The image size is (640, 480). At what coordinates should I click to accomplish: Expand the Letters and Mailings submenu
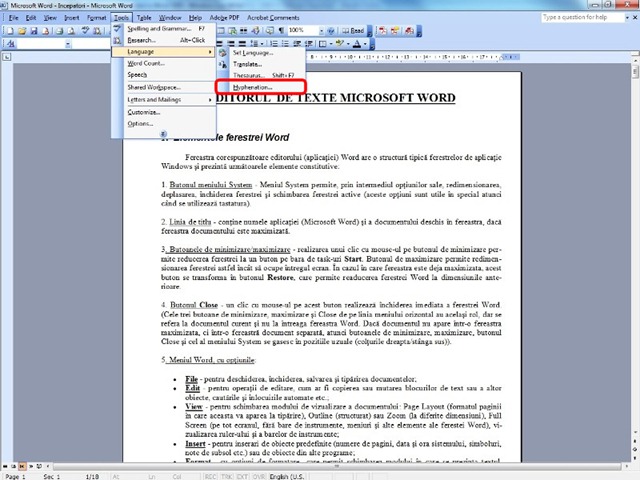(164, 100)
